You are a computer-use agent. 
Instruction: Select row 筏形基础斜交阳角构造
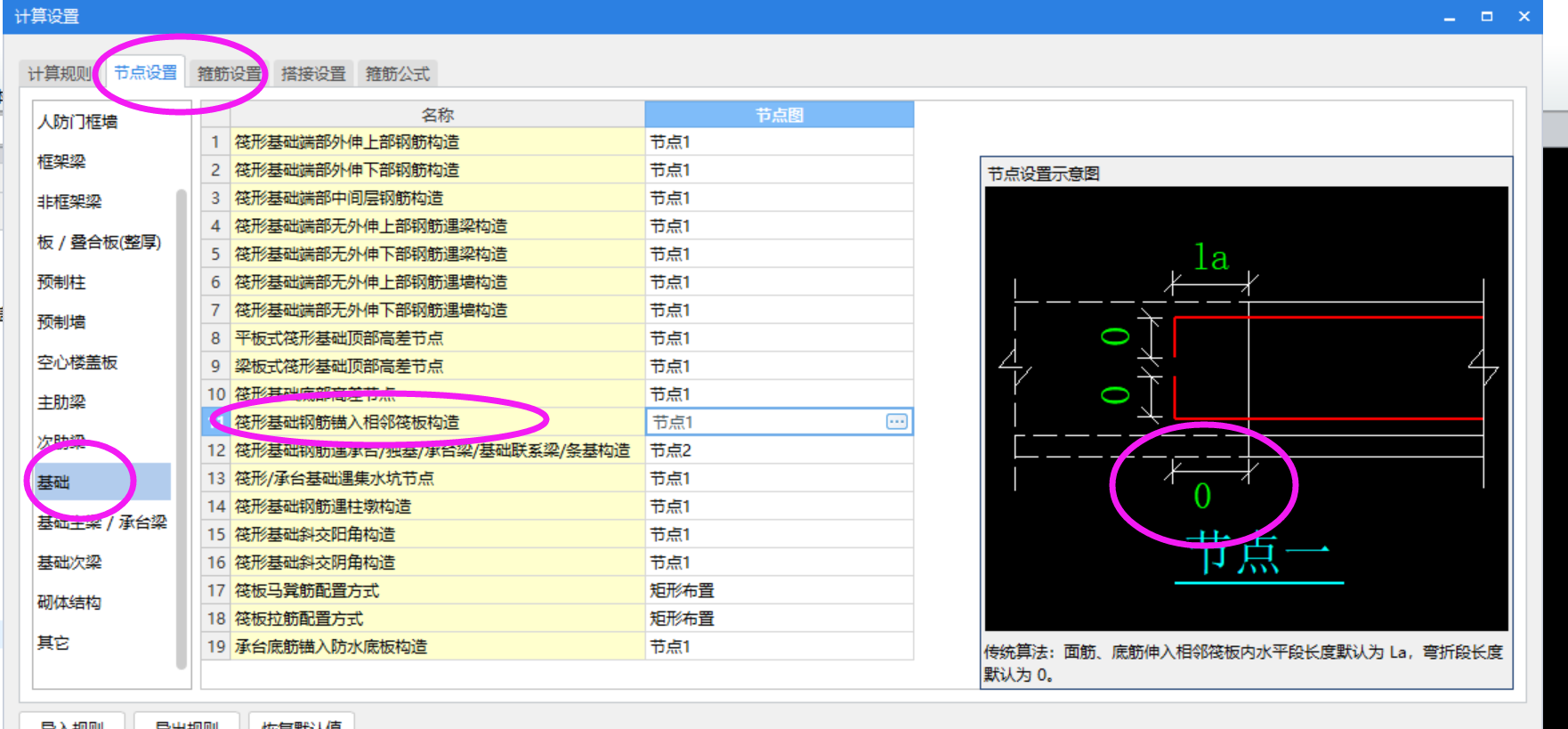point(437,534)
